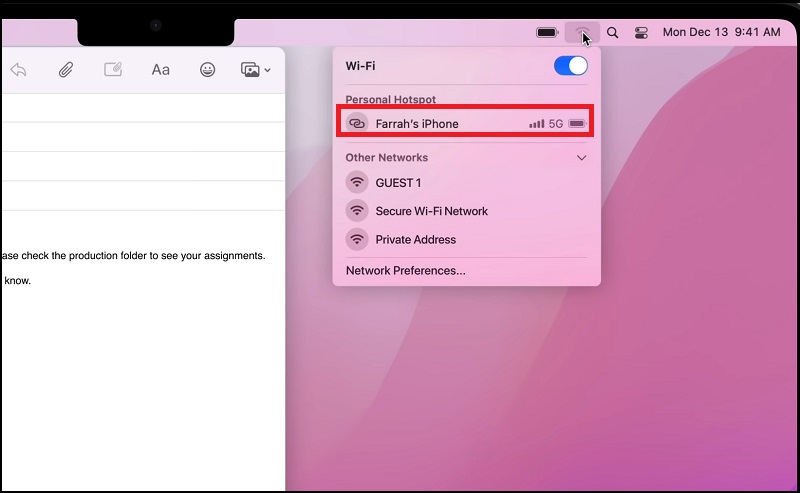The width and height of the screenshot is (800, 493).
Task: Turn off the Wi-Fi switch
Action: [570, 66]
